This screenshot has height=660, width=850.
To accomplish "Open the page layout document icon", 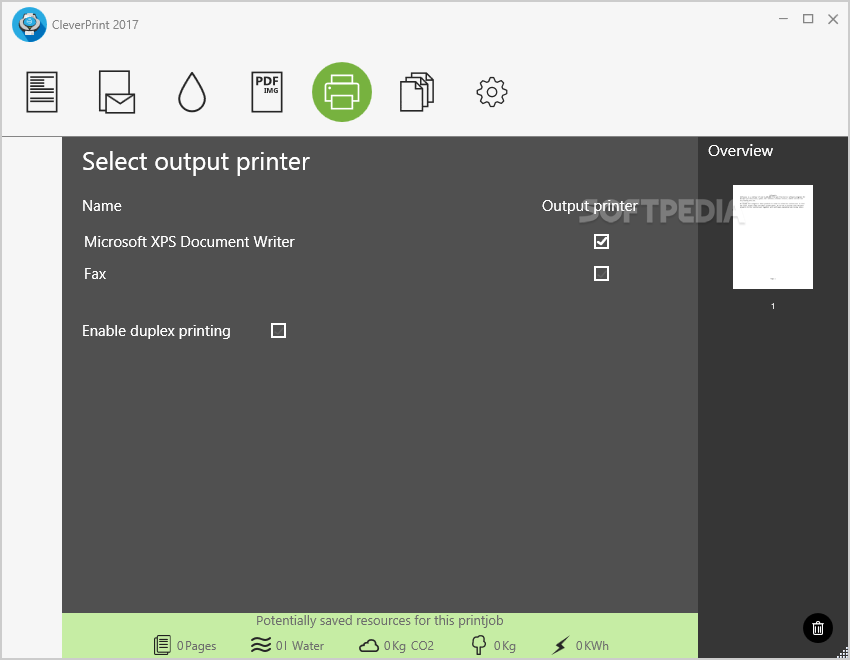I will (42, 92).
